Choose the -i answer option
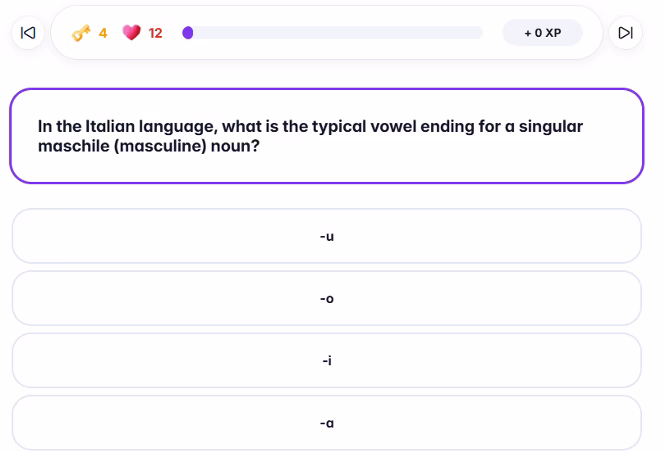The height and width of the screenshot is (452, 664). 326,360
